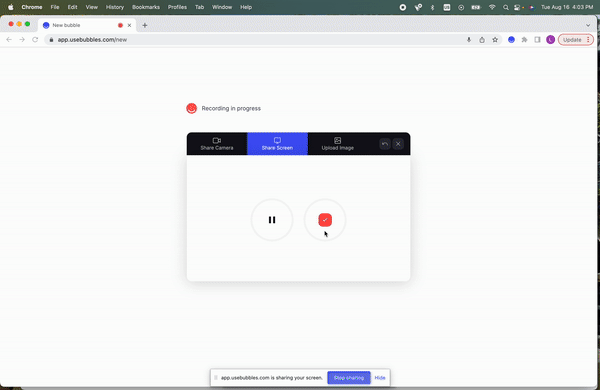
Task: Open the Upload Image tab
Action: pyautogui.click(x=338, y=144)
